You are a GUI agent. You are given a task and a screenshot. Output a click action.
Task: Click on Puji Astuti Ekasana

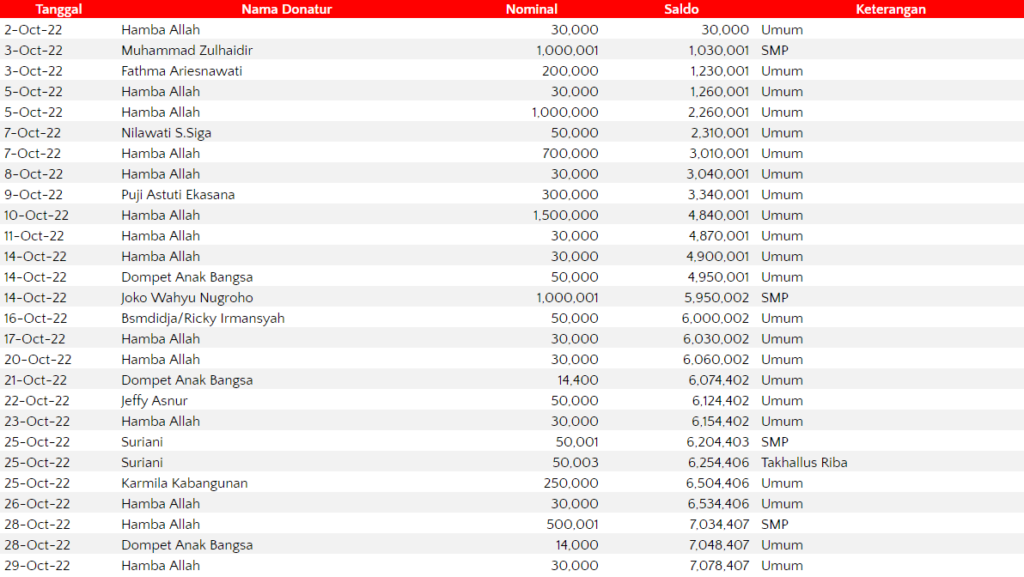pyautogui.click(x=178, y=195)
